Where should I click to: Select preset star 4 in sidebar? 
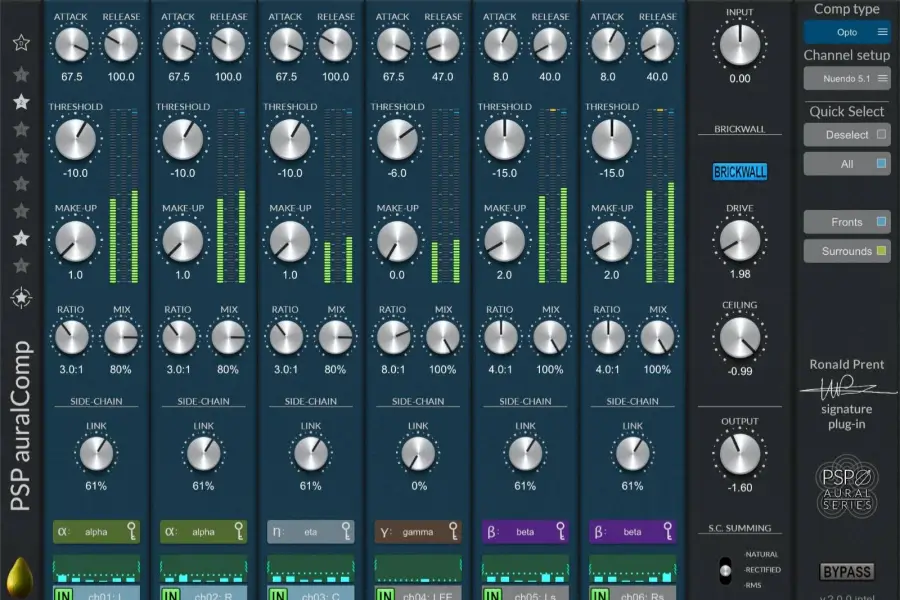click(21, 156)
